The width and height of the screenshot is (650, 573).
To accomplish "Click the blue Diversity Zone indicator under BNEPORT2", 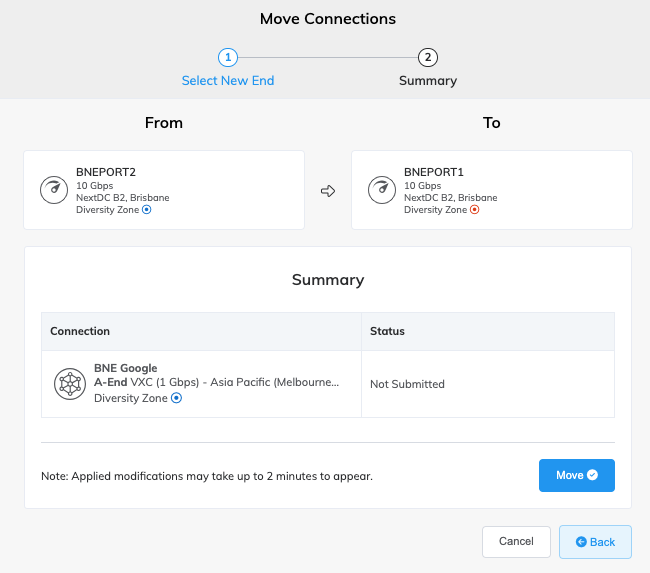I will (147, 209).
